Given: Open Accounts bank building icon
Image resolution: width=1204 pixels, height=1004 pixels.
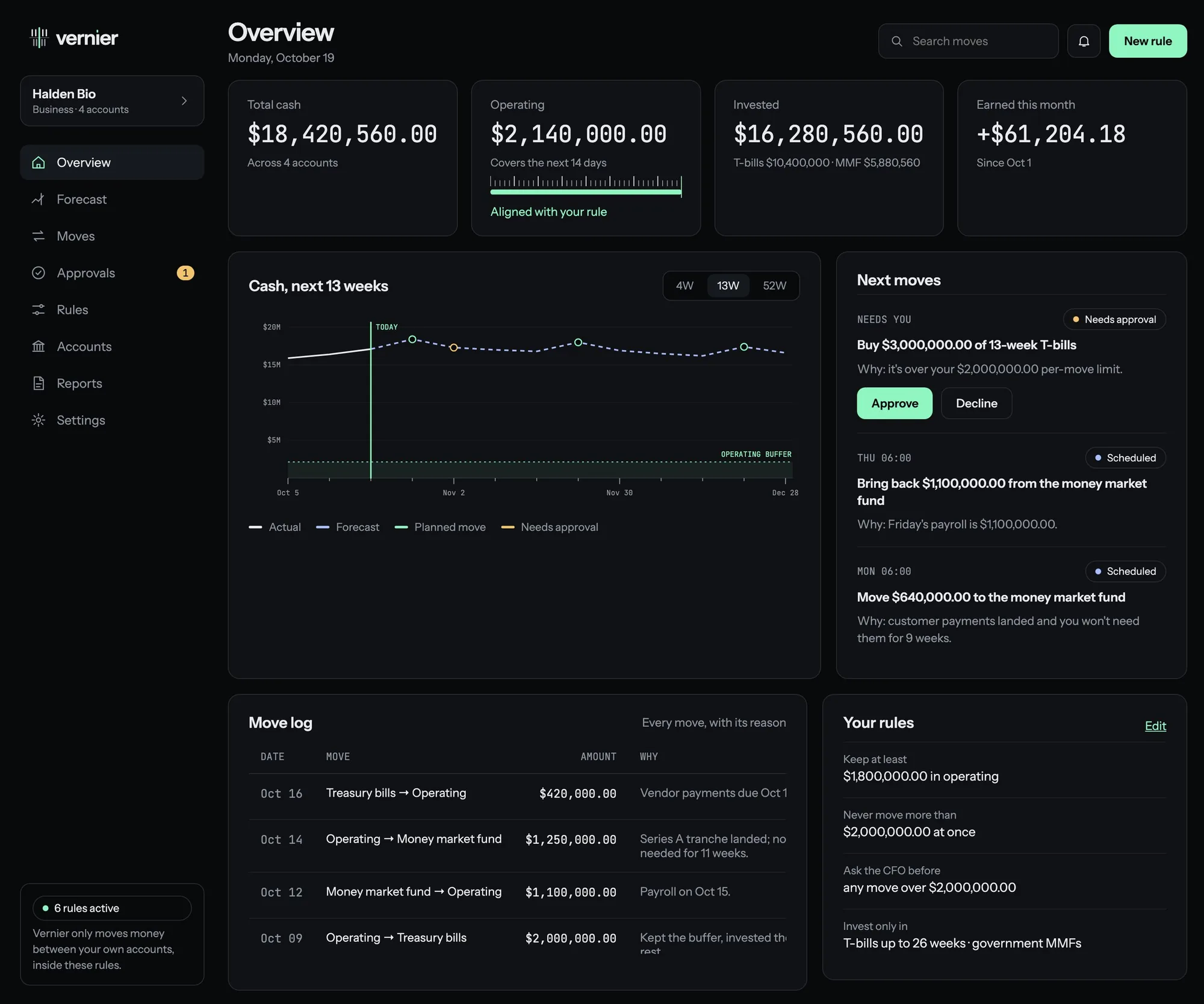Looking at the screenshot, I should (39, 346).
